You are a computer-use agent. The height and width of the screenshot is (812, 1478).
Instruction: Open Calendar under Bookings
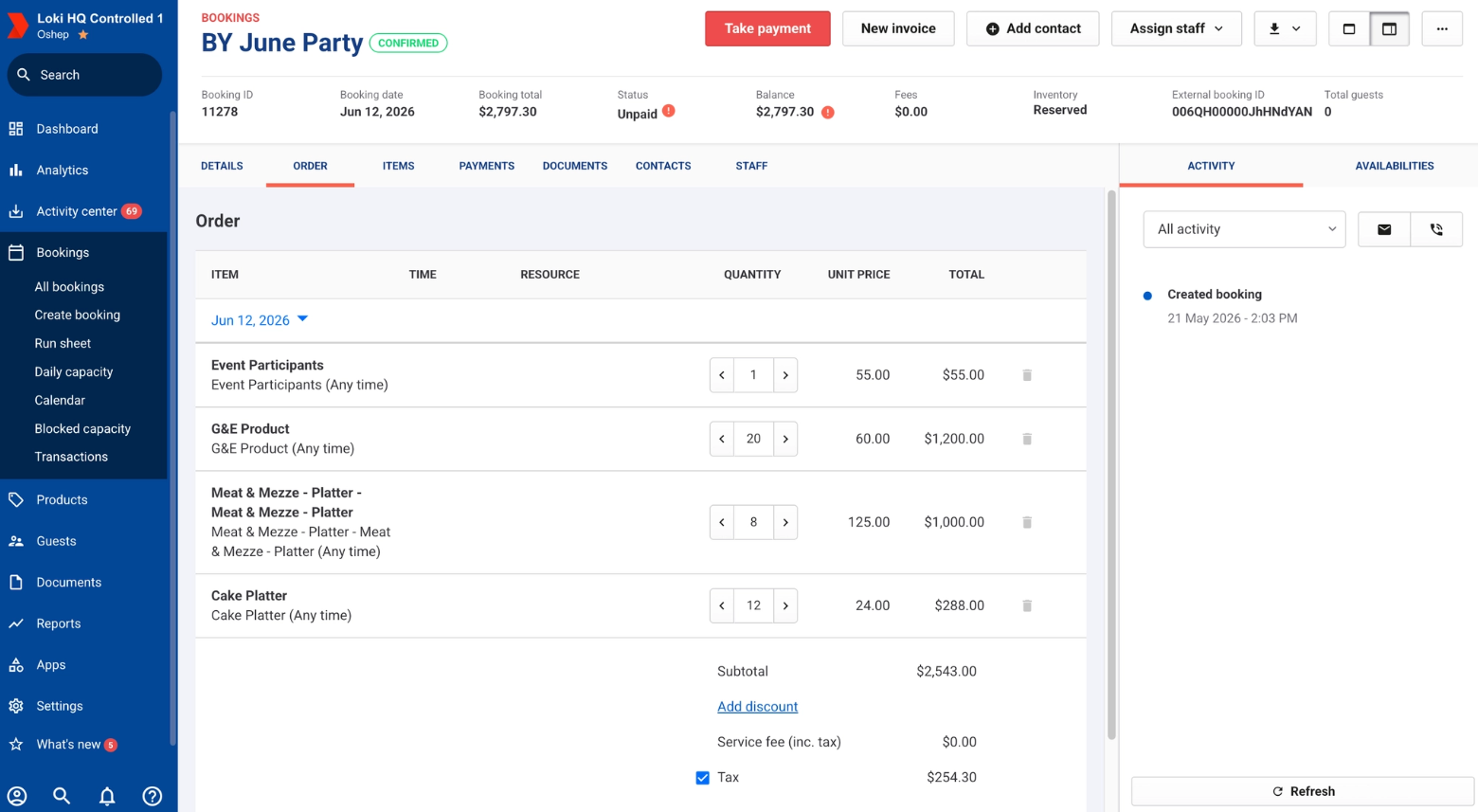[60, 401]
